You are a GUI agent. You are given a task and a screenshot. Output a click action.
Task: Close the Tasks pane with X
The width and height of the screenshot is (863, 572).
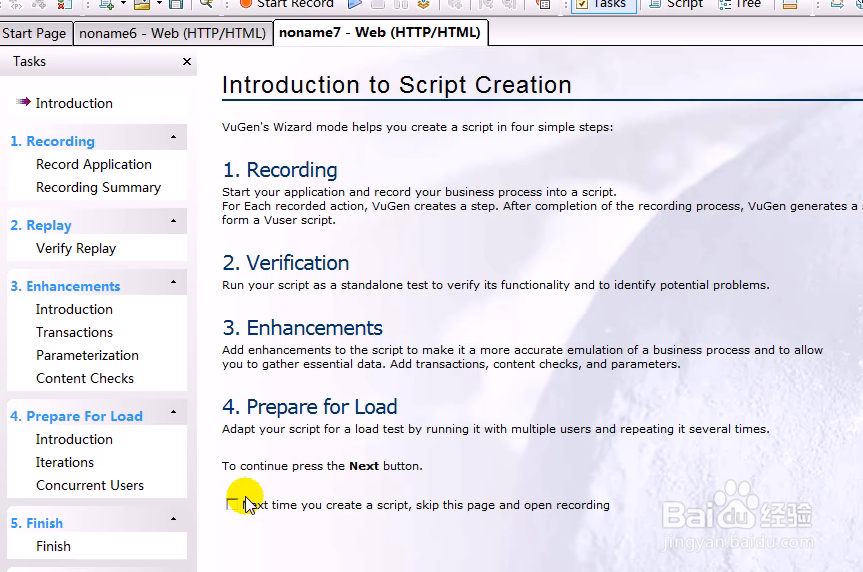click(x=187, y=62)
